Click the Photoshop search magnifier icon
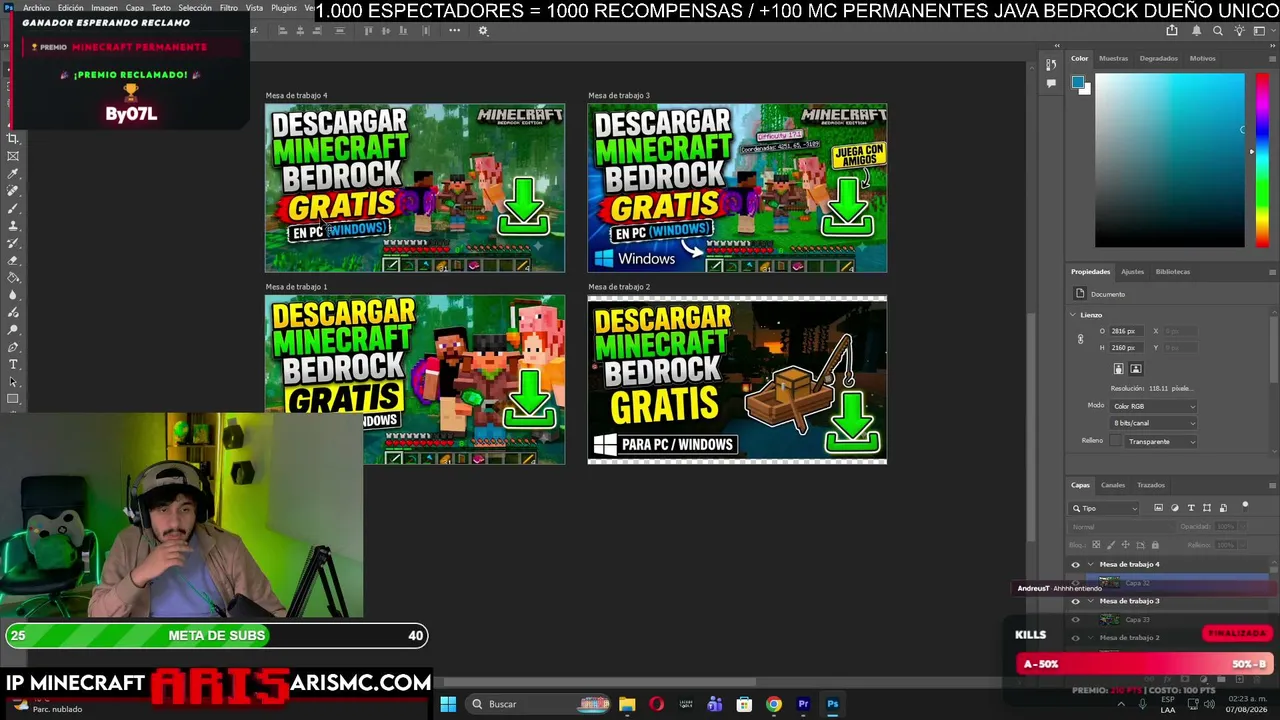Image resolution: width=1280 pixels, height=720 pixels. [1218, 31]
